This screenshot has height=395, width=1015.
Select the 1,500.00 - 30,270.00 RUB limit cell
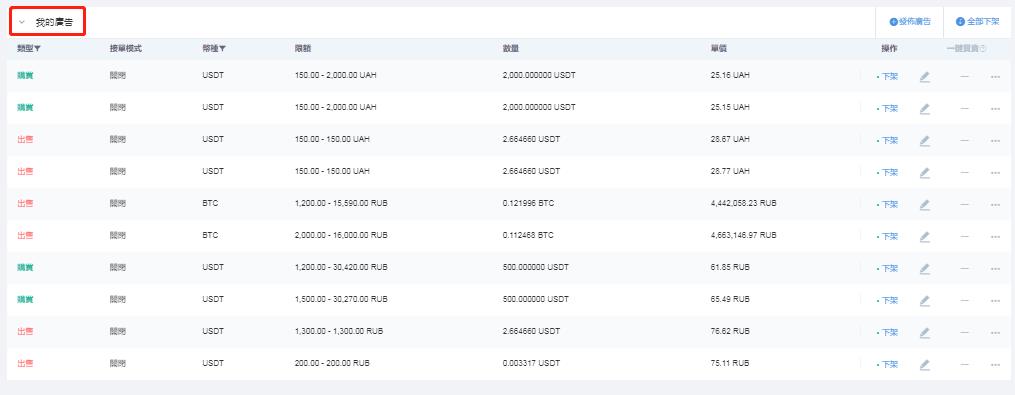341,300
